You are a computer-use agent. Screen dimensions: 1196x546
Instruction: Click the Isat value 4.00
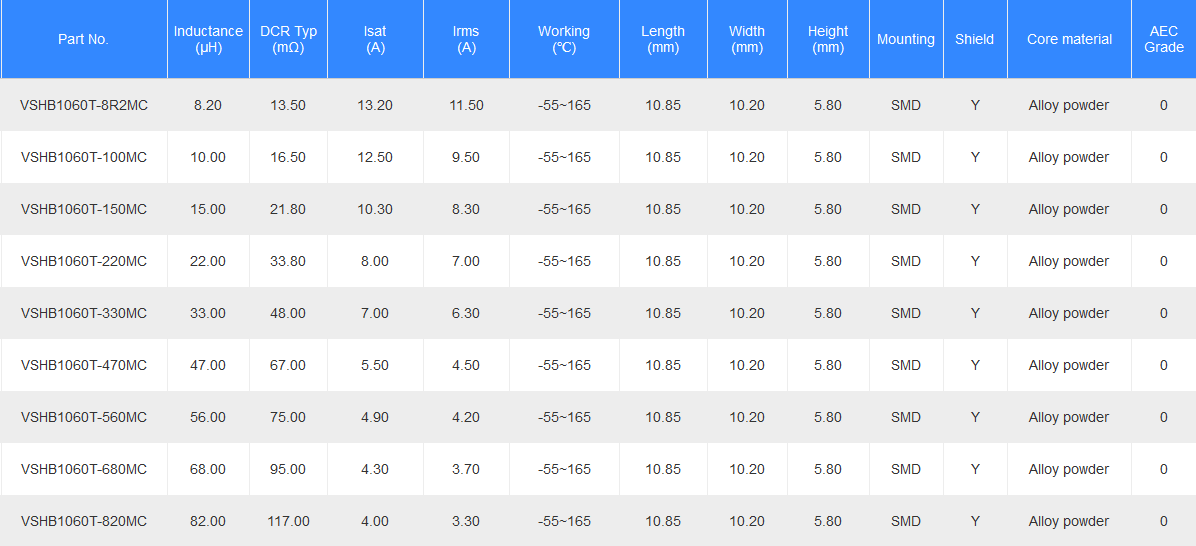[375, 522]
